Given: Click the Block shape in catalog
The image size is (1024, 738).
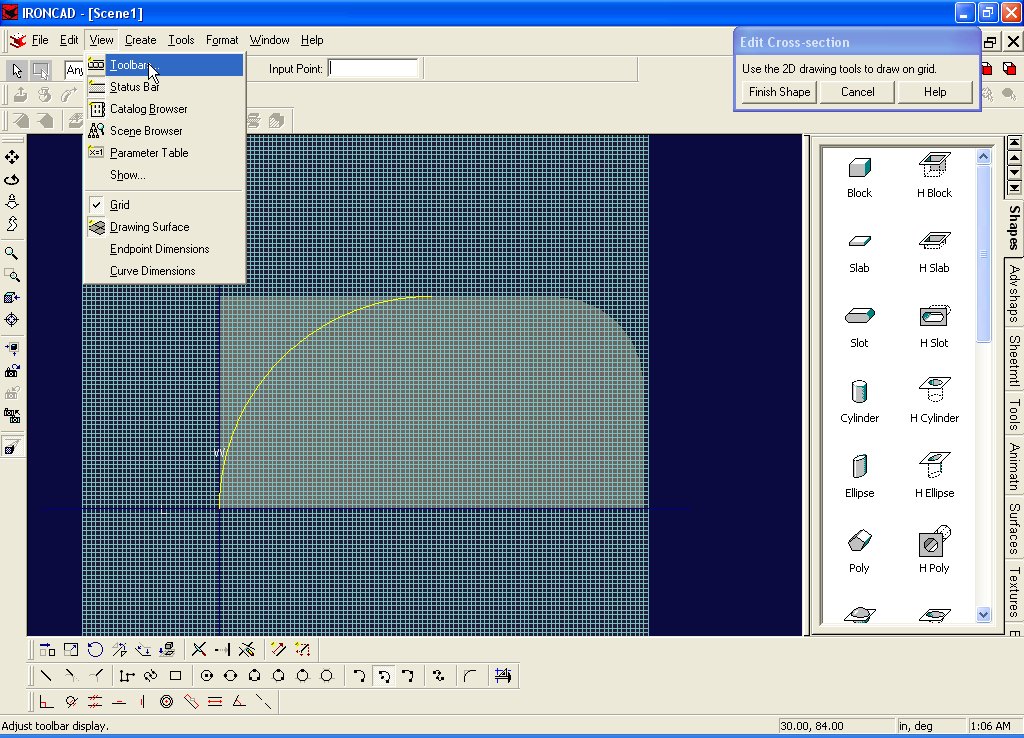Looking at the screenshot, I should [859, 177].
